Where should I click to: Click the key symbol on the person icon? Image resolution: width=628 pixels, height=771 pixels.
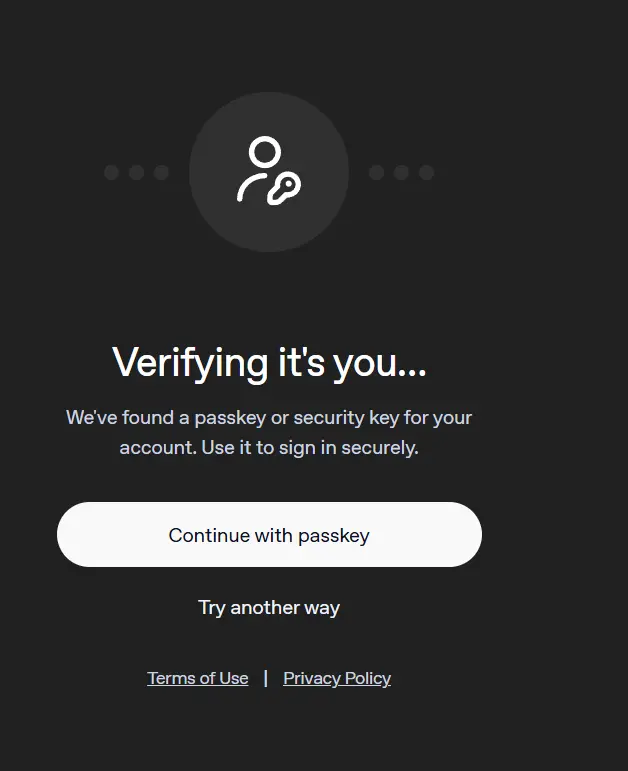284,189
